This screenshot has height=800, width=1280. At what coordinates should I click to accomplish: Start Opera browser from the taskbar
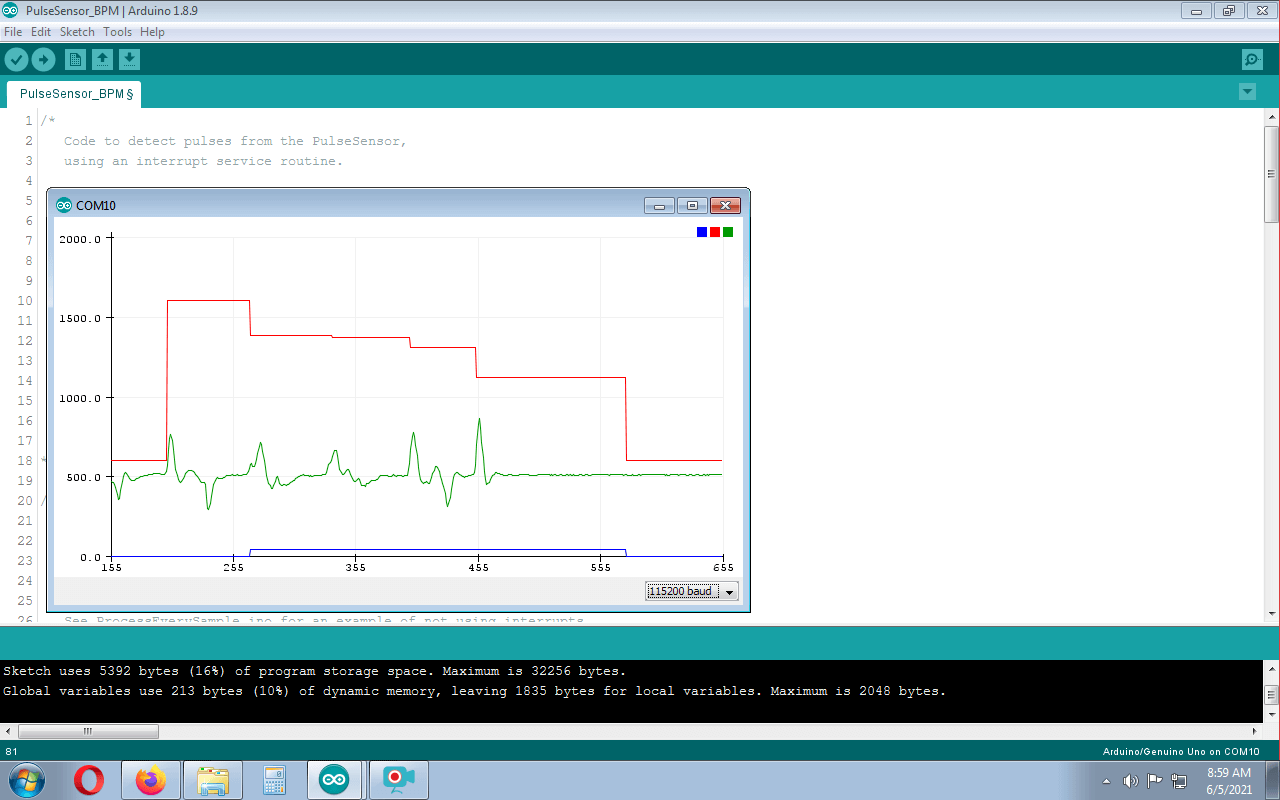89,779
